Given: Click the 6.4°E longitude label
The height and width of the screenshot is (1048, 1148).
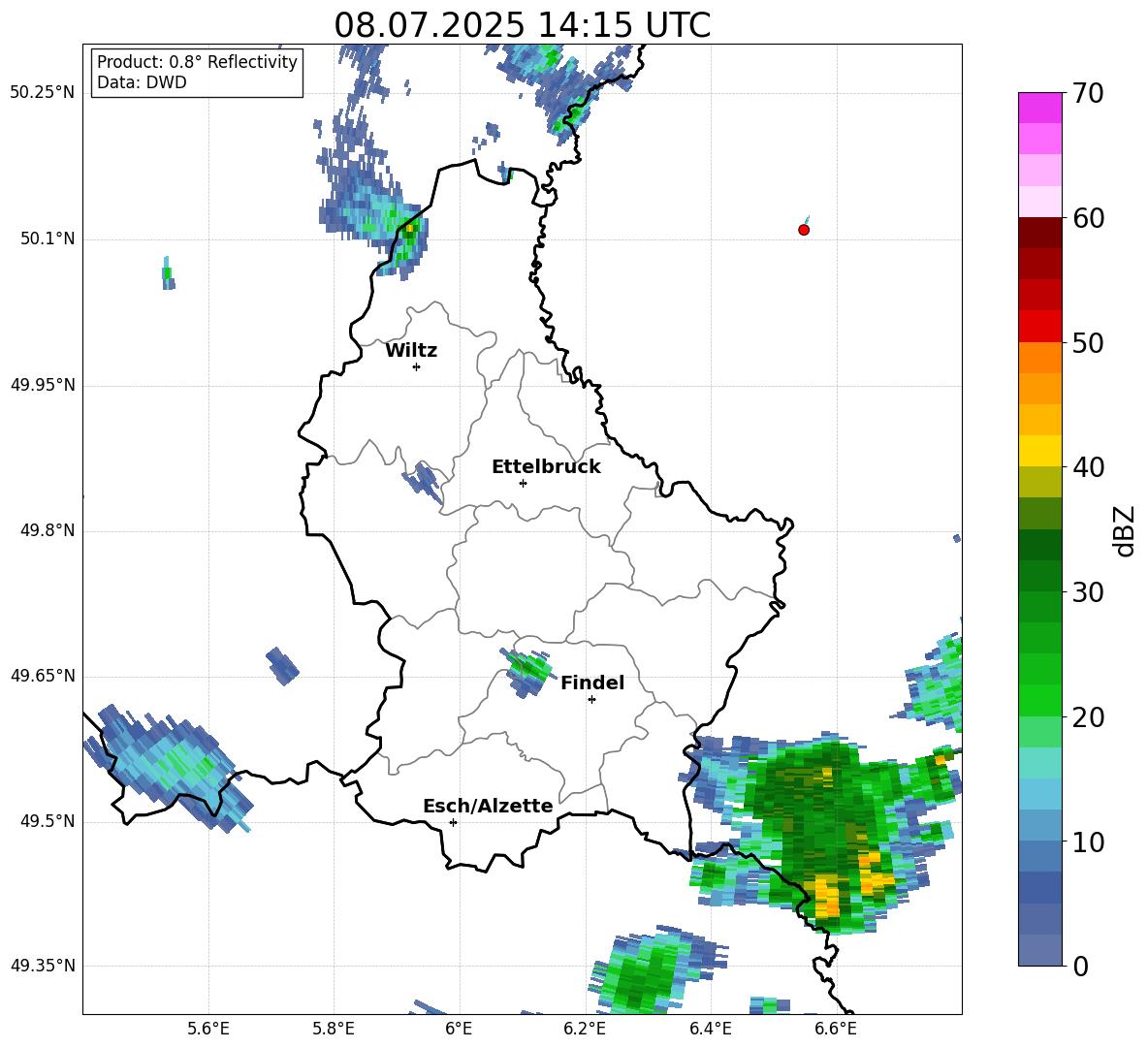Looking at the screenshot, I should click(710, 1029).
